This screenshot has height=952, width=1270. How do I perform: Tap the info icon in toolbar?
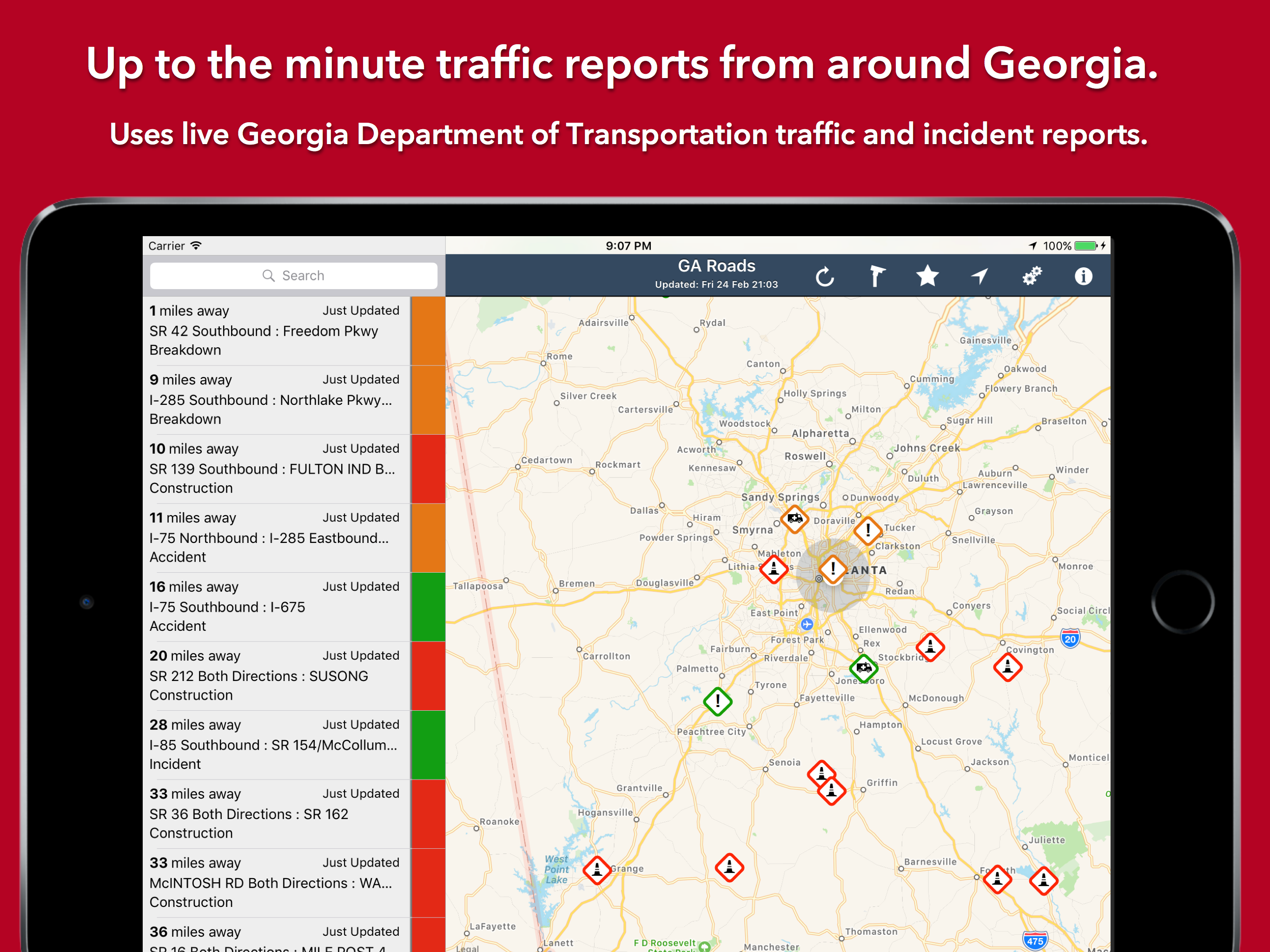pos(1083,276)
